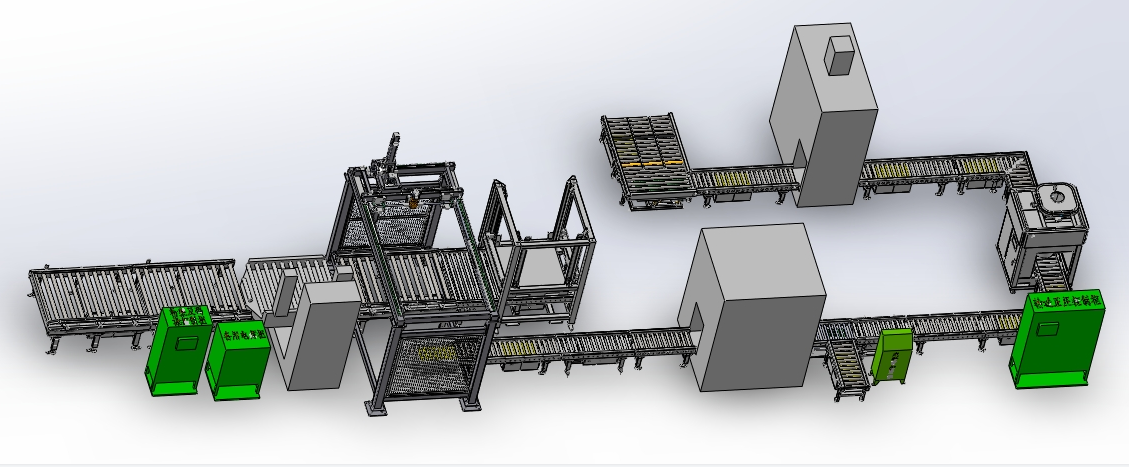Select the long roller conveyor at far left

point(130,297)
